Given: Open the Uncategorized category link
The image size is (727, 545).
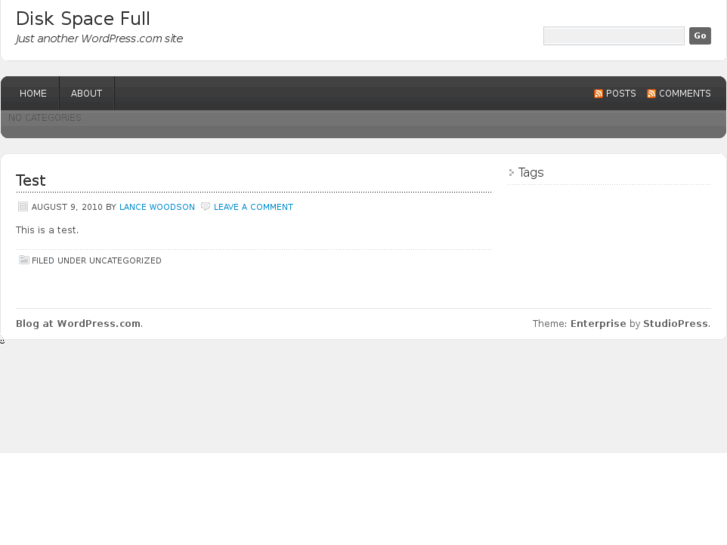Looking at the screenshot, I should (x=125, y=261).
